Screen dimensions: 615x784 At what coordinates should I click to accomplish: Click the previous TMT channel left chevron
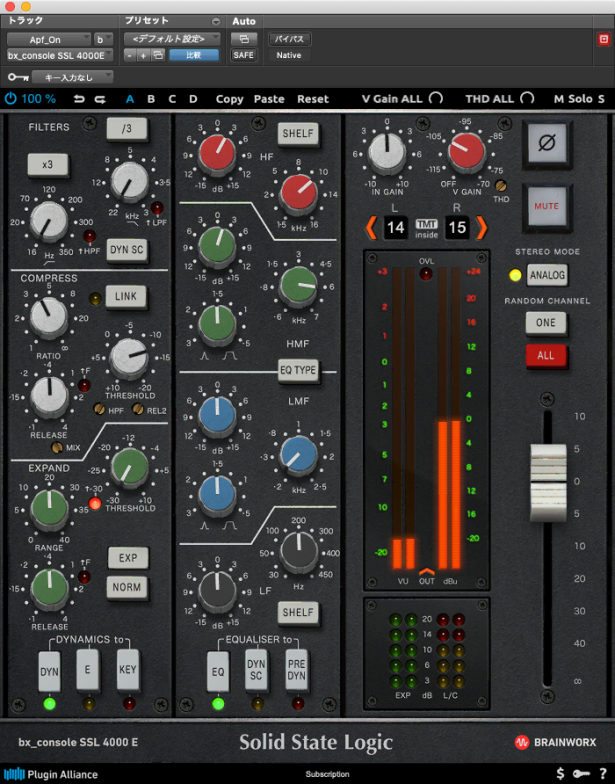pyautogui.click(x=372, y=228)
